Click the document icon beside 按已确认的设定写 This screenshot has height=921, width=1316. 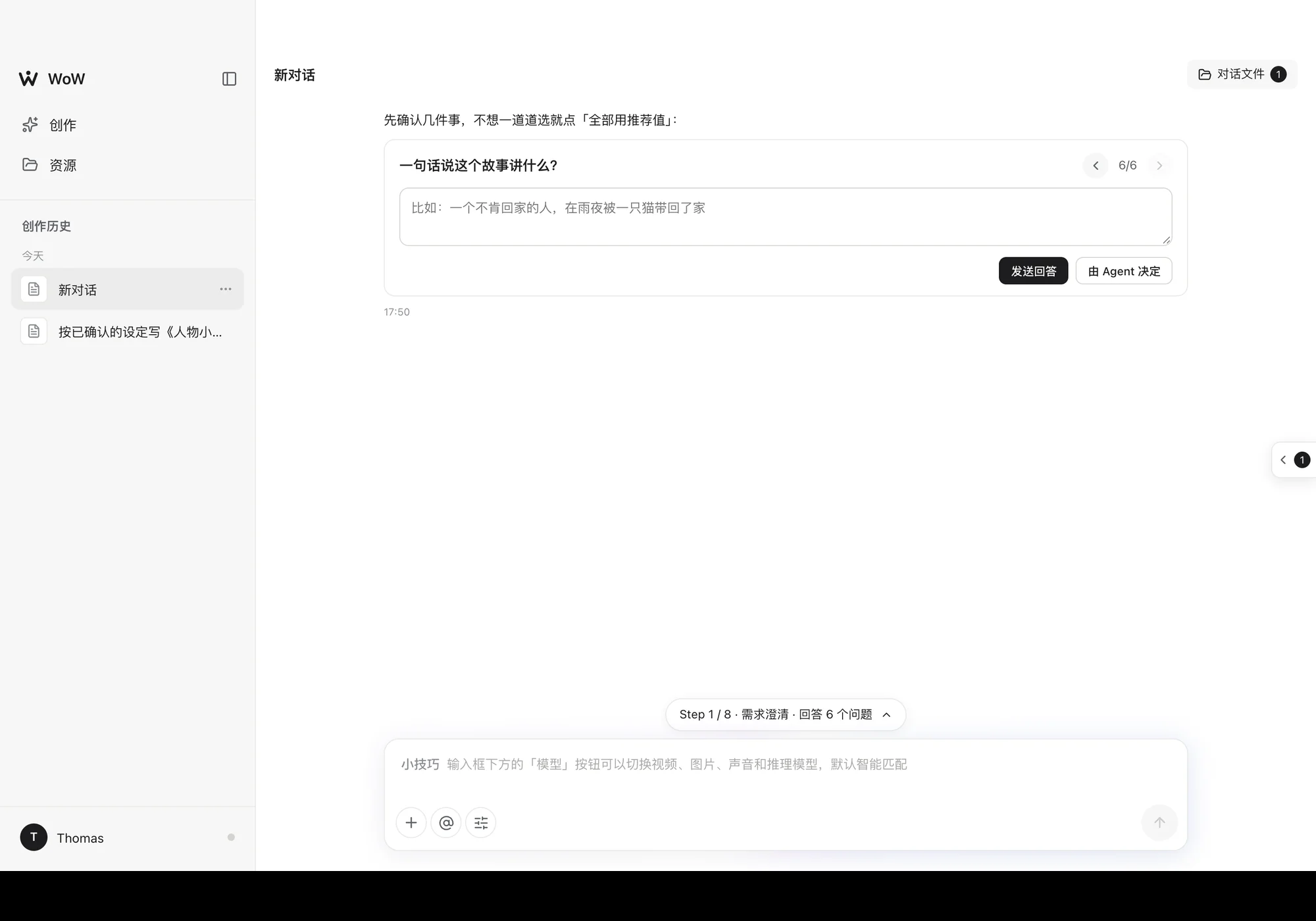coord(34,332)
